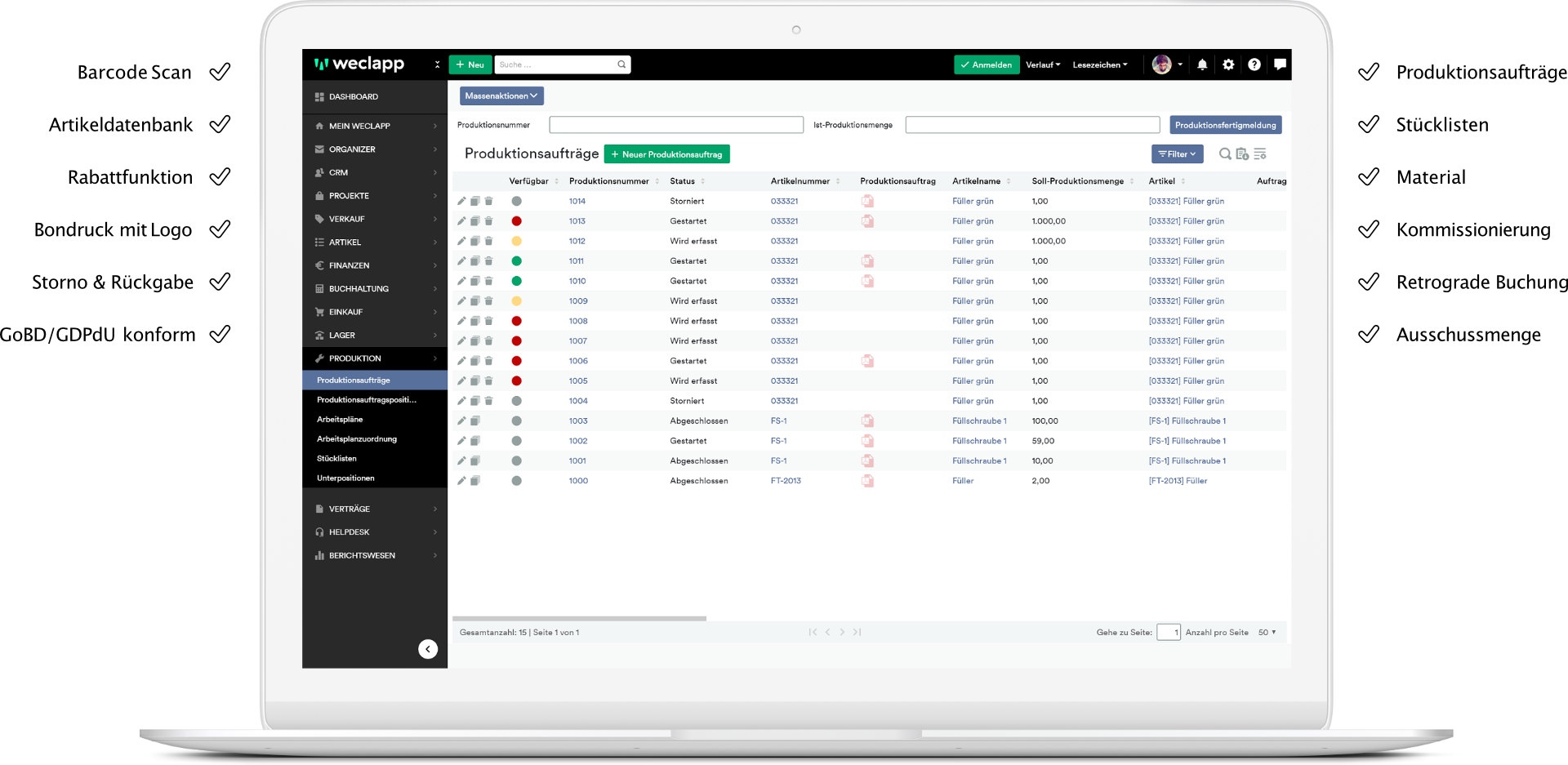This screenshot has height=765, width=1568.
Task: Open the settings gear in the top bar
Action: click(1228, 64)
